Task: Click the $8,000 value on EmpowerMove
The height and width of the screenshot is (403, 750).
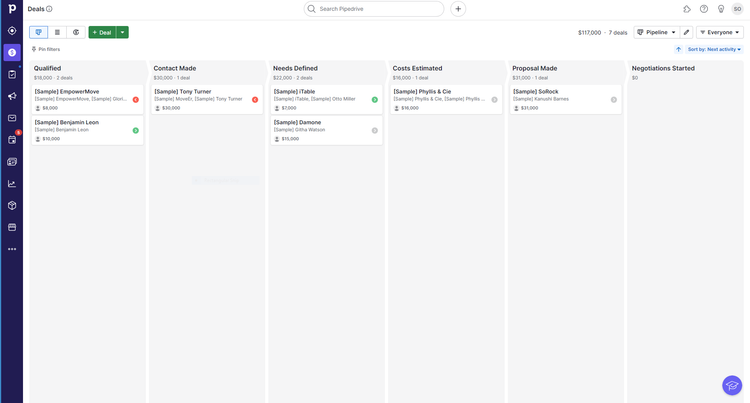Action: [50, 108]
